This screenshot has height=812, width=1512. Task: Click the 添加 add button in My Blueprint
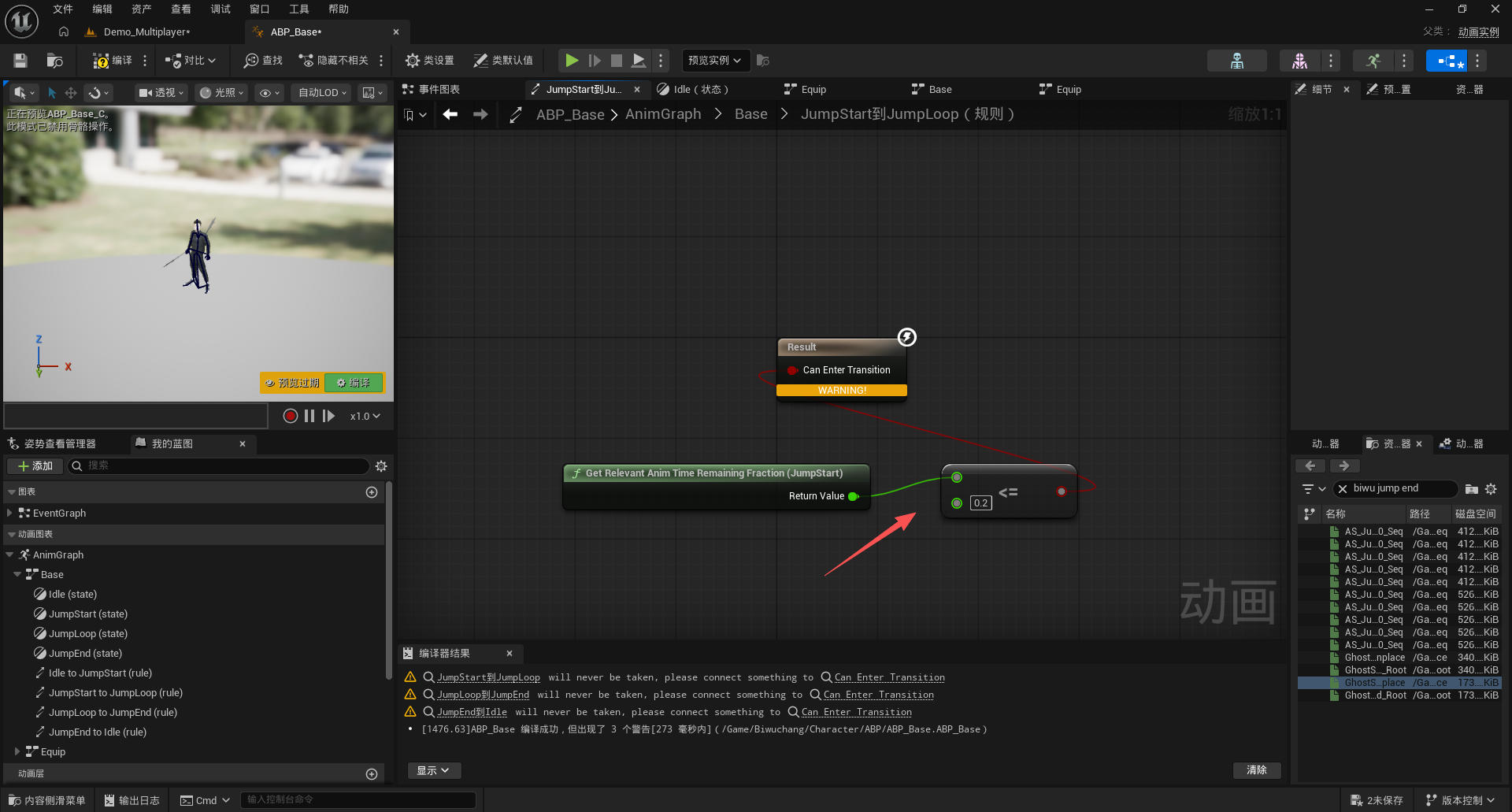coord(35,466)
